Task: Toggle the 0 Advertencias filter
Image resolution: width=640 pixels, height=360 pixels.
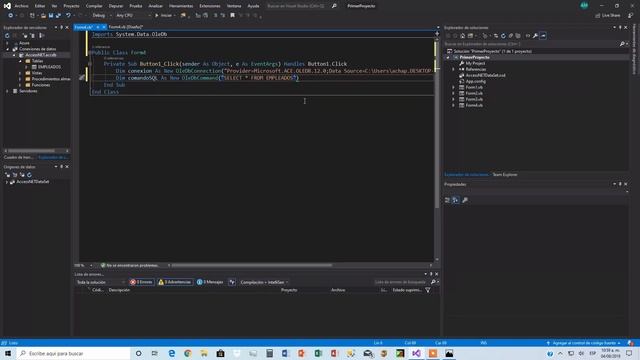Action: 175,282
